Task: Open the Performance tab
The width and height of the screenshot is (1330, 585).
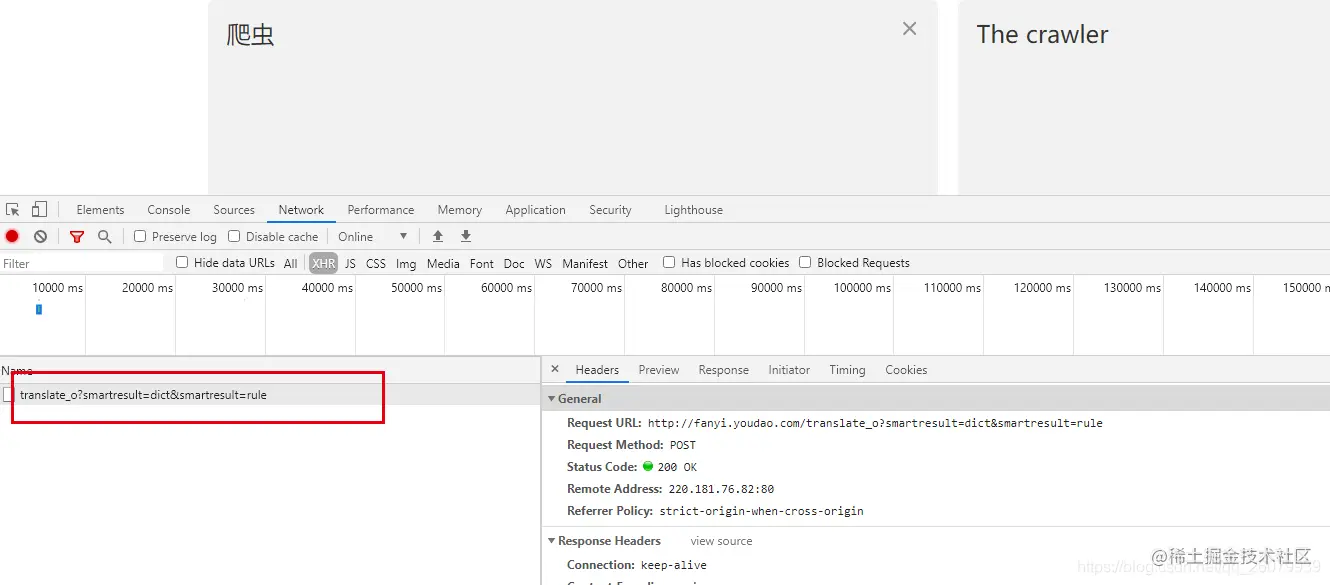Action: pos(381,210)
